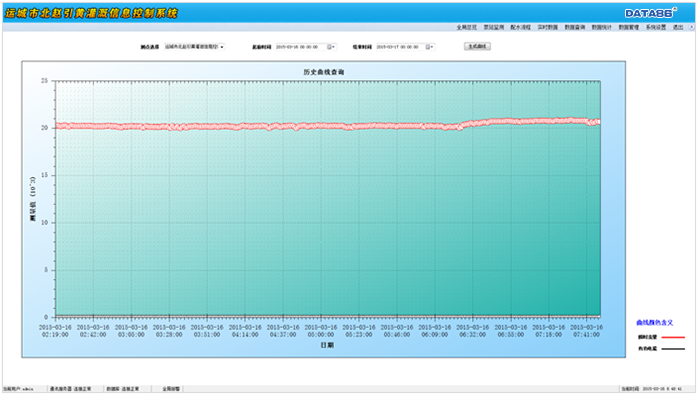Open the start time calendar picker icon
Viewport: 700px width, 396px height.
(x=330, y=47)
